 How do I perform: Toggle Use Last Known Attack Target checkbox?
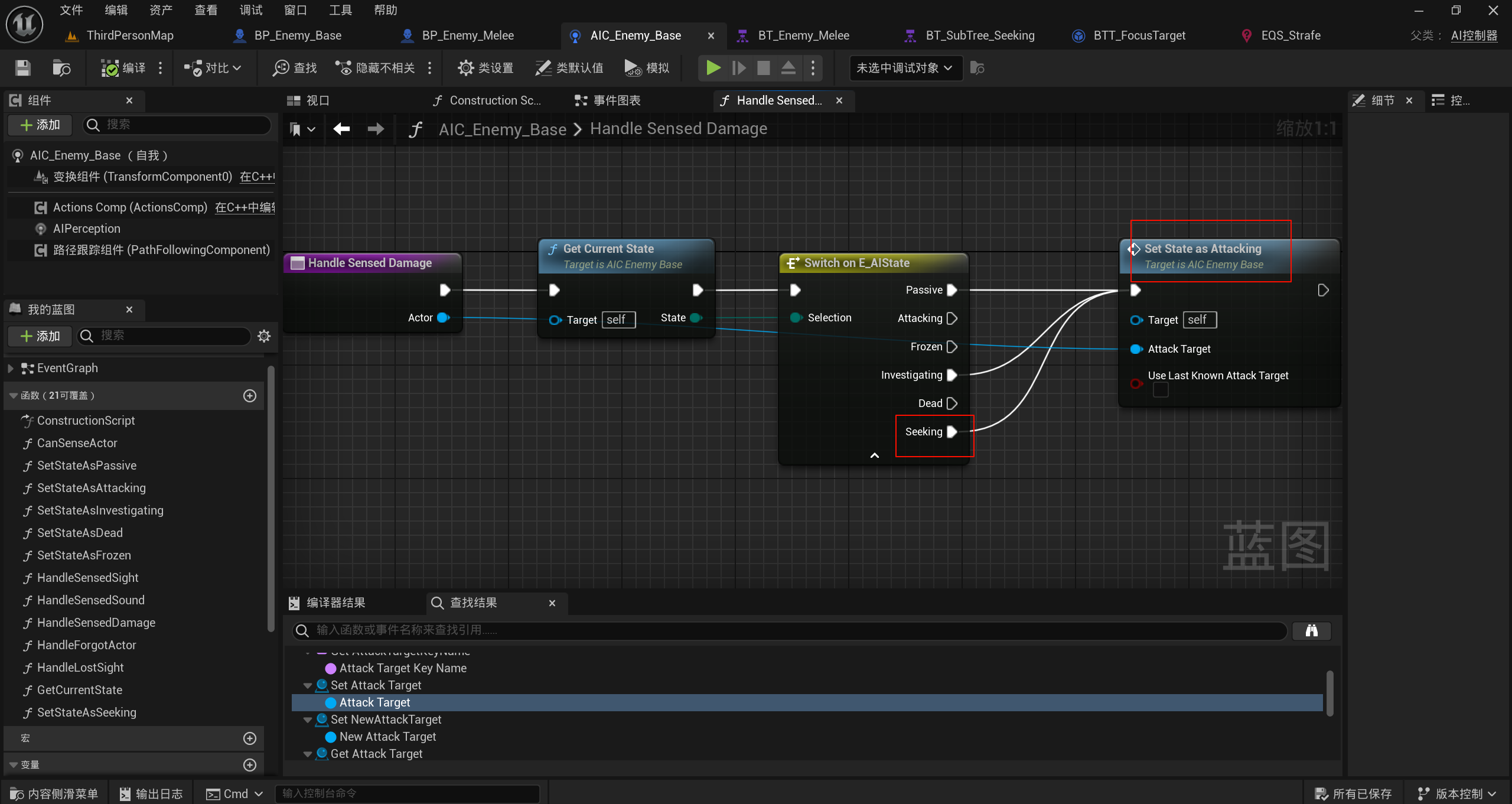pyautogui.click(x=1160, y=390)
